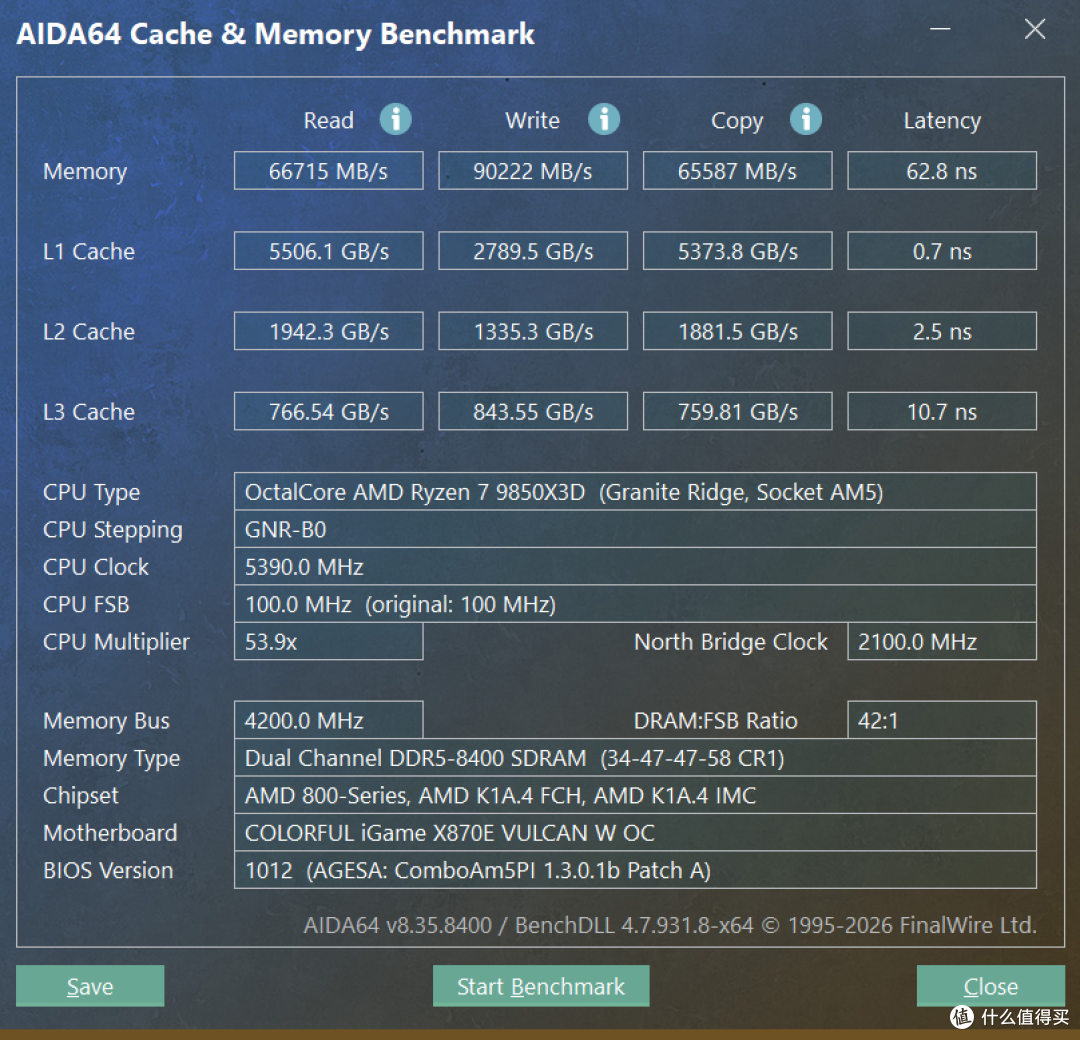The image size is (1080, 1040).
Task: Click the Motherboard field COLORFUL iGame X870E
Action: (635, 833)
